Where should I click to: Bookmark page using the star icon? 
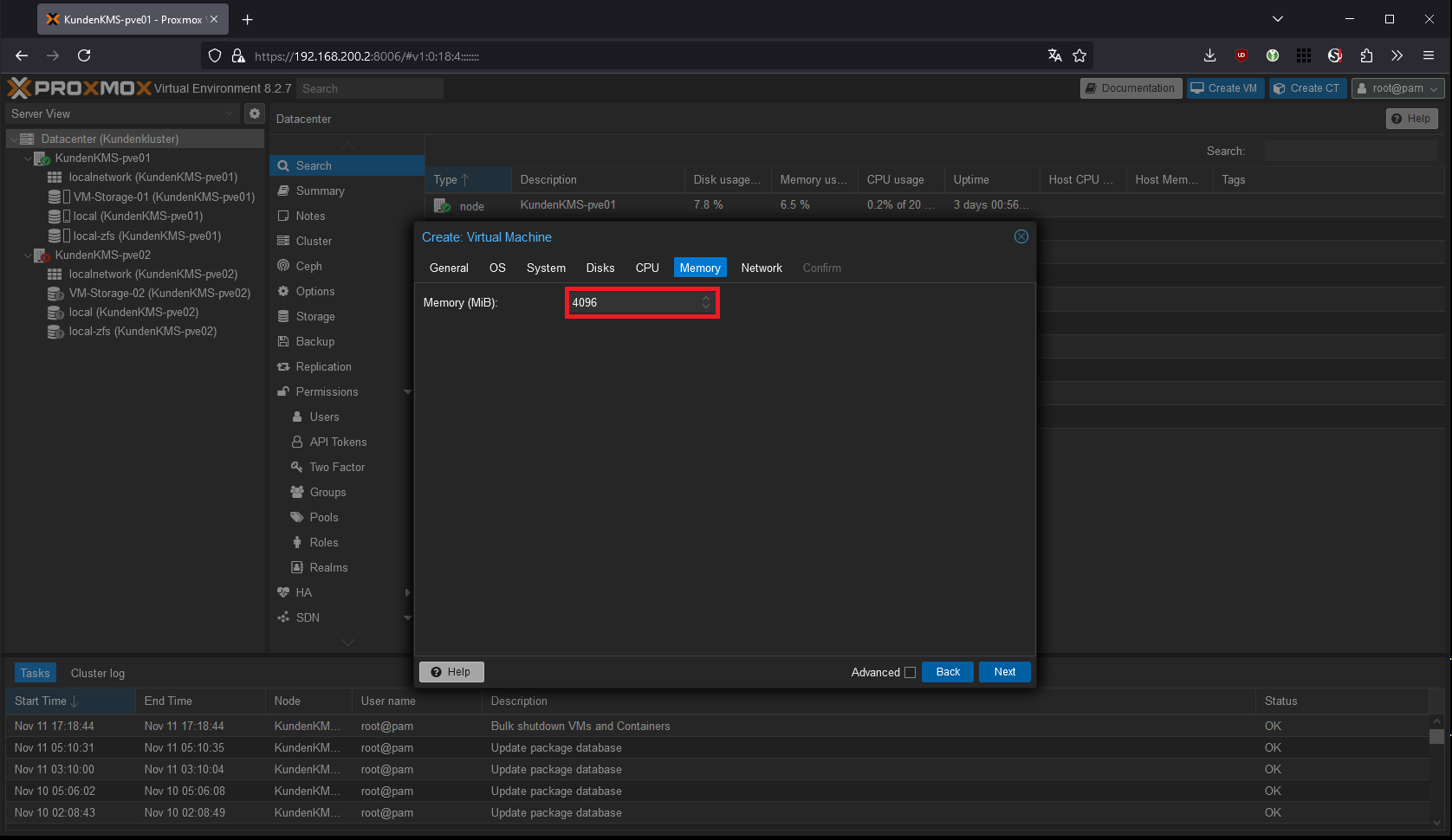click(1079, 55)
